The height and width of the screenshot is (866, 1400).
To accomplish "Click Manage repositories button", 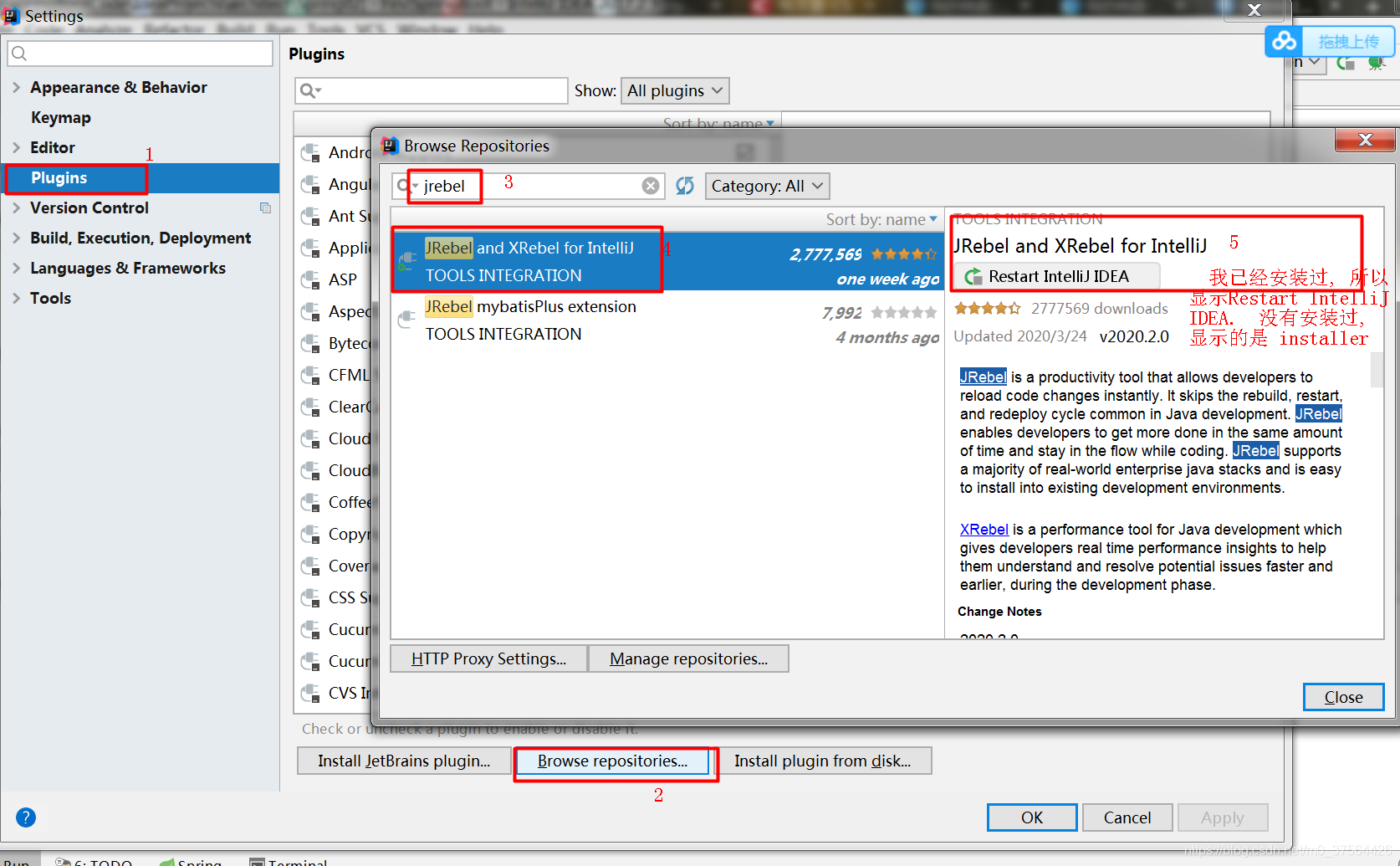I will point(688,658).
